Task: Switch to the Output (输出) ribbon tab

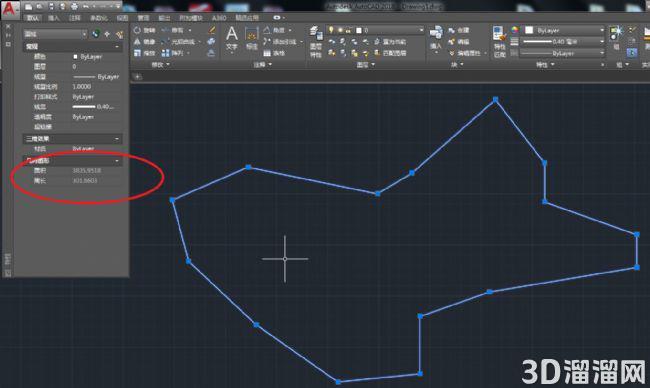Action: pos(164,18)
